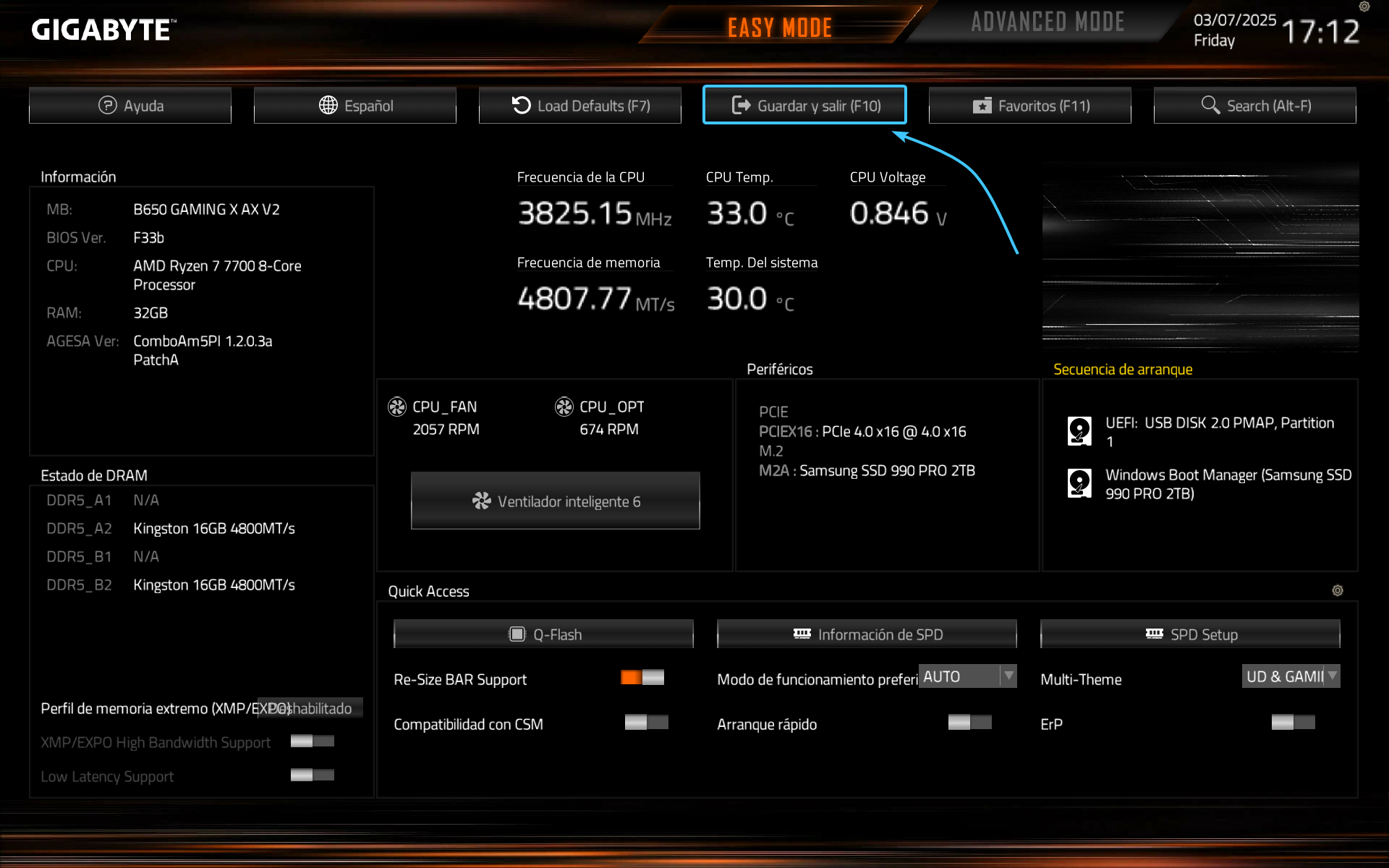Click the gear icon in the top-right corner
The height and width of the screenshot is (868, 1389).
tap(1364, 7)
